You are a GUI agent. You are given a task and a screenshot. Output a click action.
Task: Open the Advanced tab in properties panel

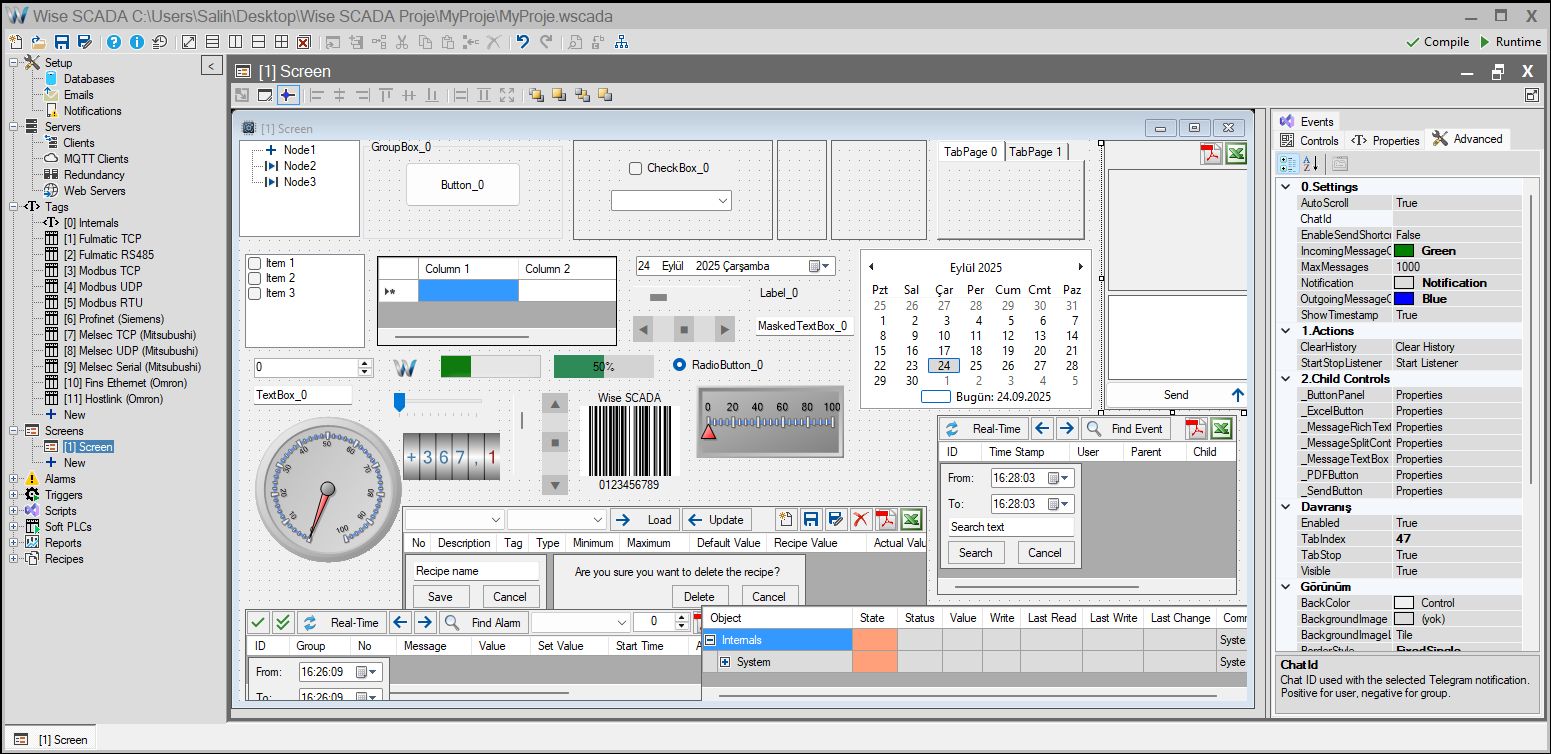1468,139
